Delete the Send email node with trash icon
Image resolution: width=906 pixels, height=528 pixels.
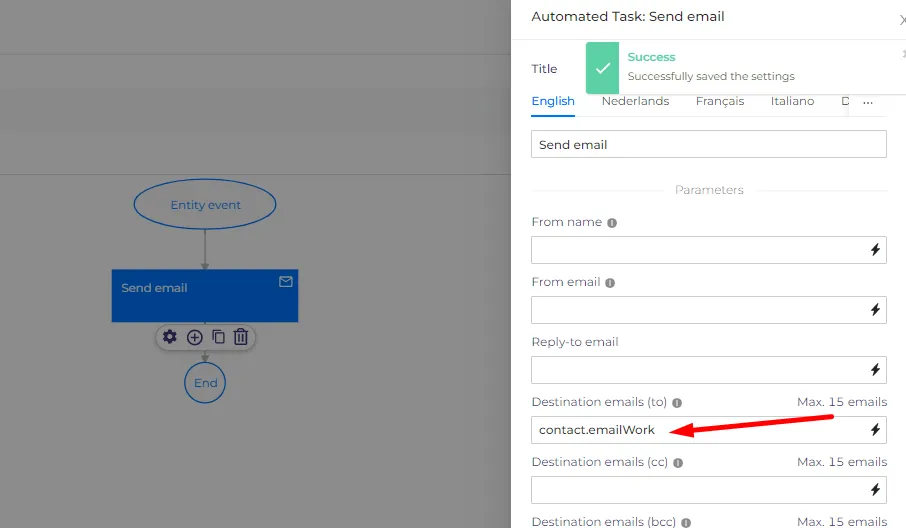[x=241, y=337]
